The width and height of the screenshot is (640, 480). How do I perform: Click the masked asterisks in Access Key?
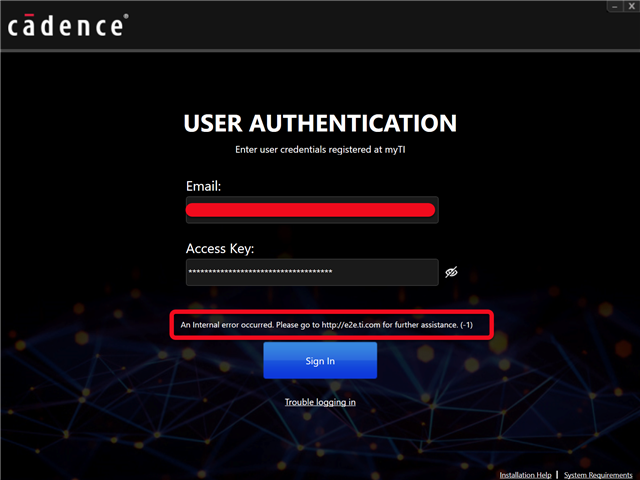(260, 273)
